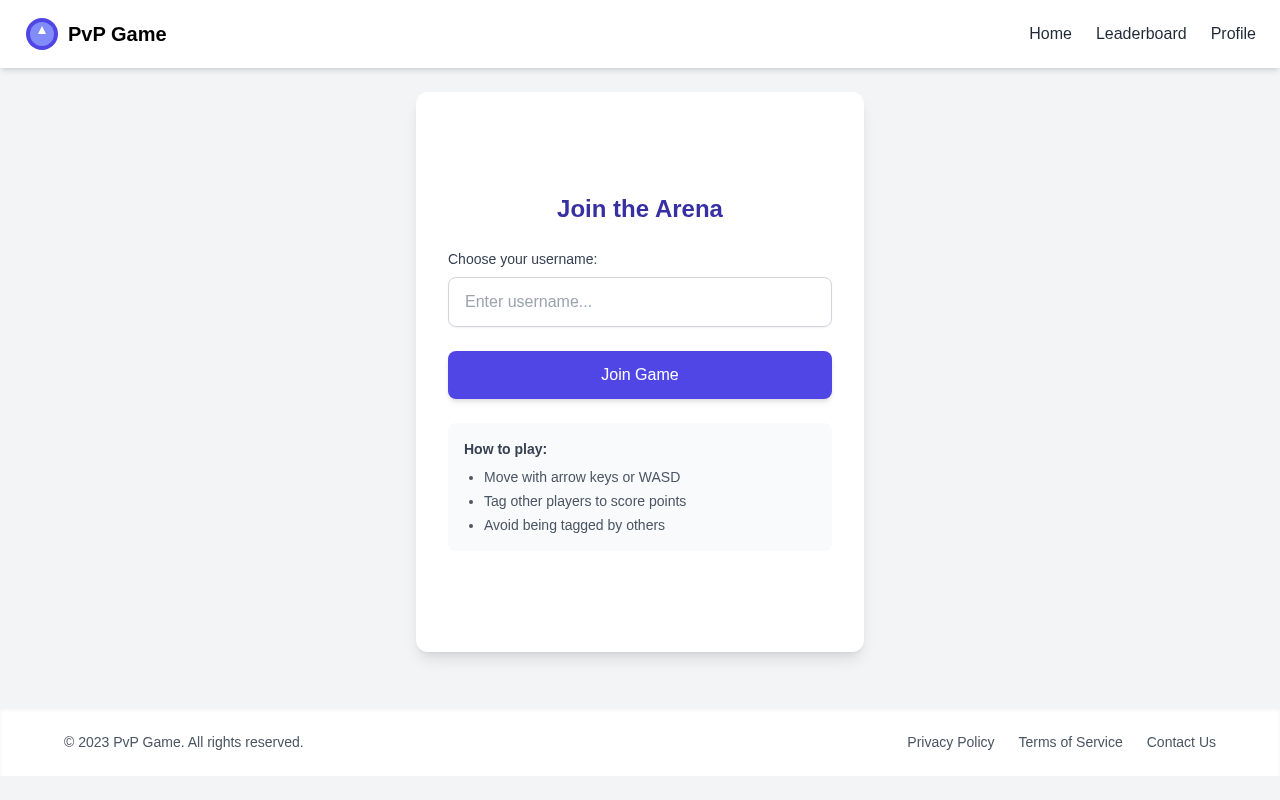Click the tagging players instruction line

[585, 501]
